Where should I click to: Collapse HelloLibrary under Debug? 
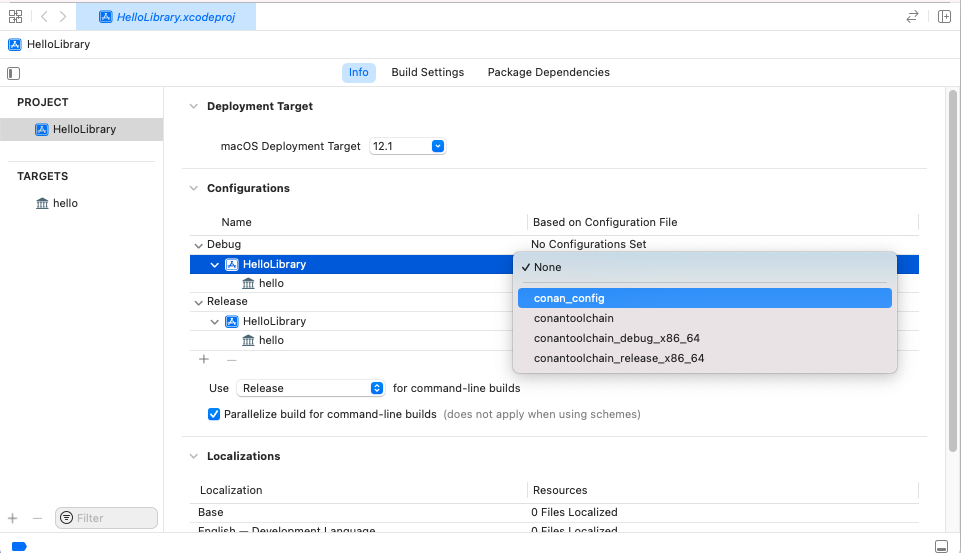(x=215, y=265)
